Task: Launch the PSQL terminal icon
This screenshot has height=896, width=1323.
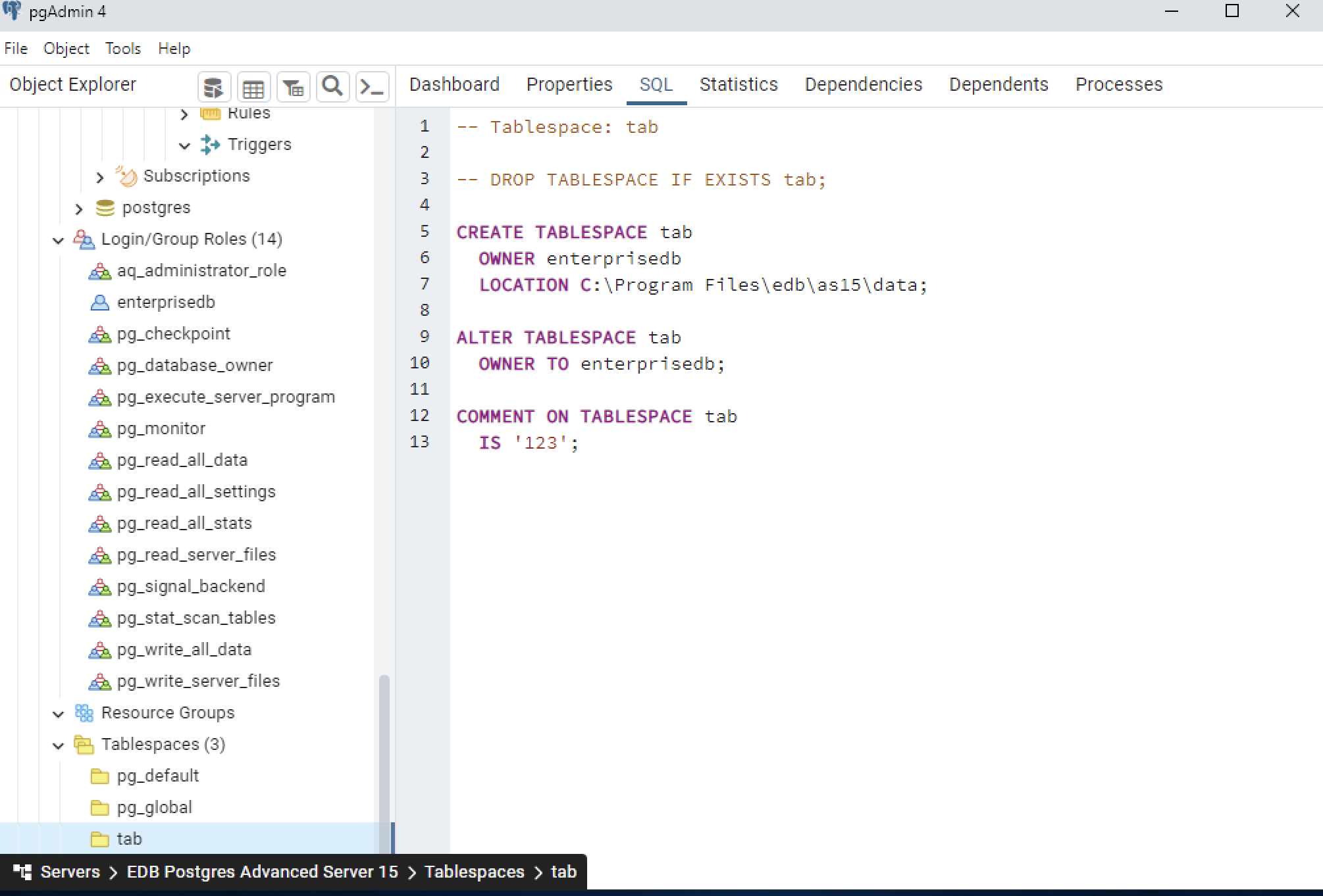Action: pos(373,86)
